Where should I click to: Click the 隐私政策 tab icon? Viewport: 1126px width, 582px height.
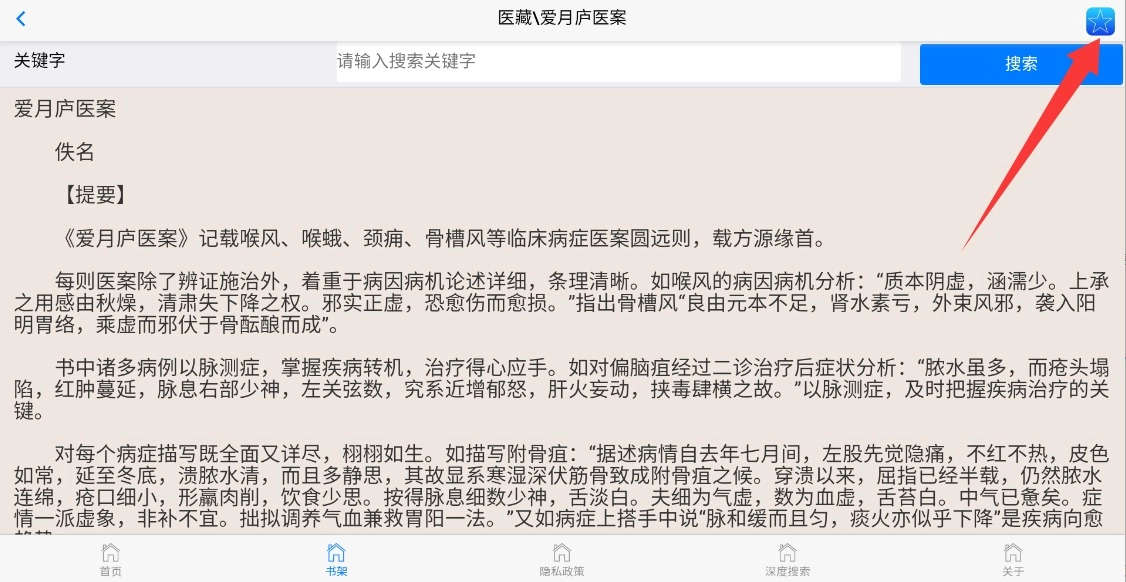coord(562,552)
